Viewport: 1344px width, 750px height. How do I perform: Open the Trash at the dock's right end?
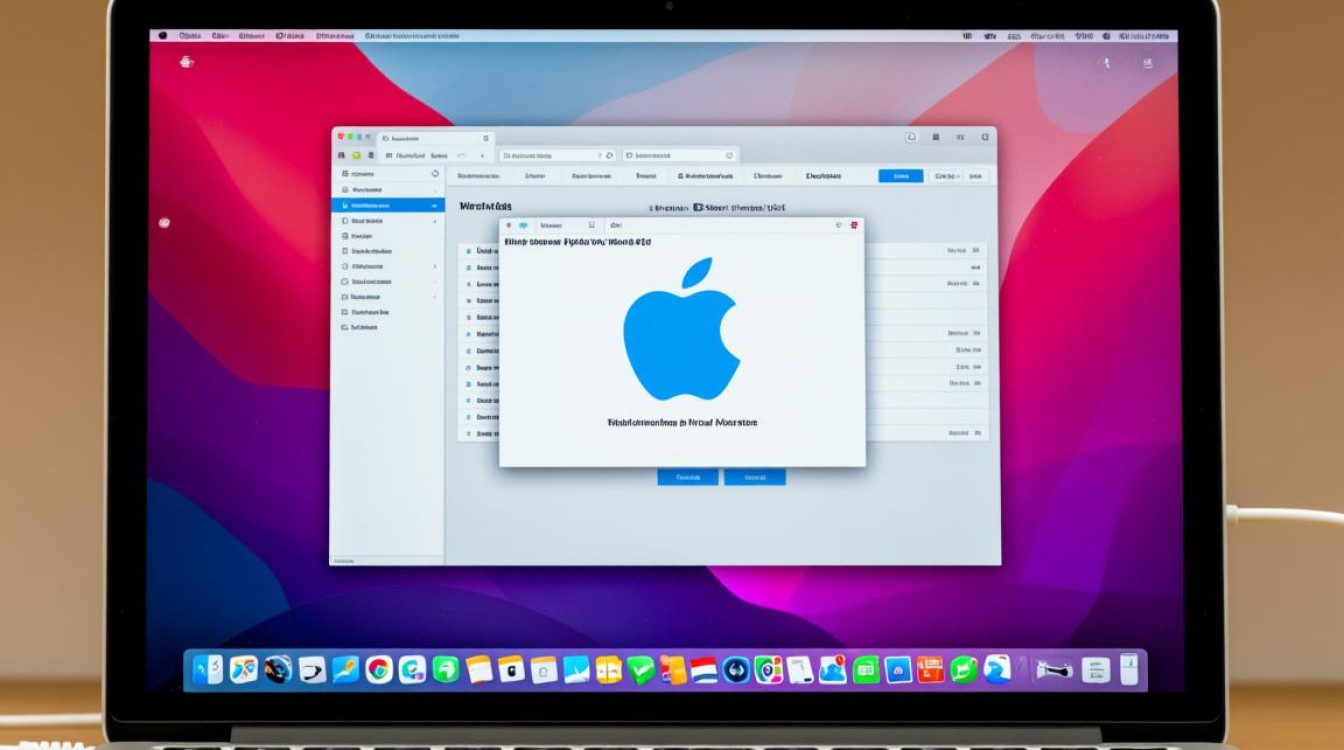pyautogui.click(x=1129, y=670)
